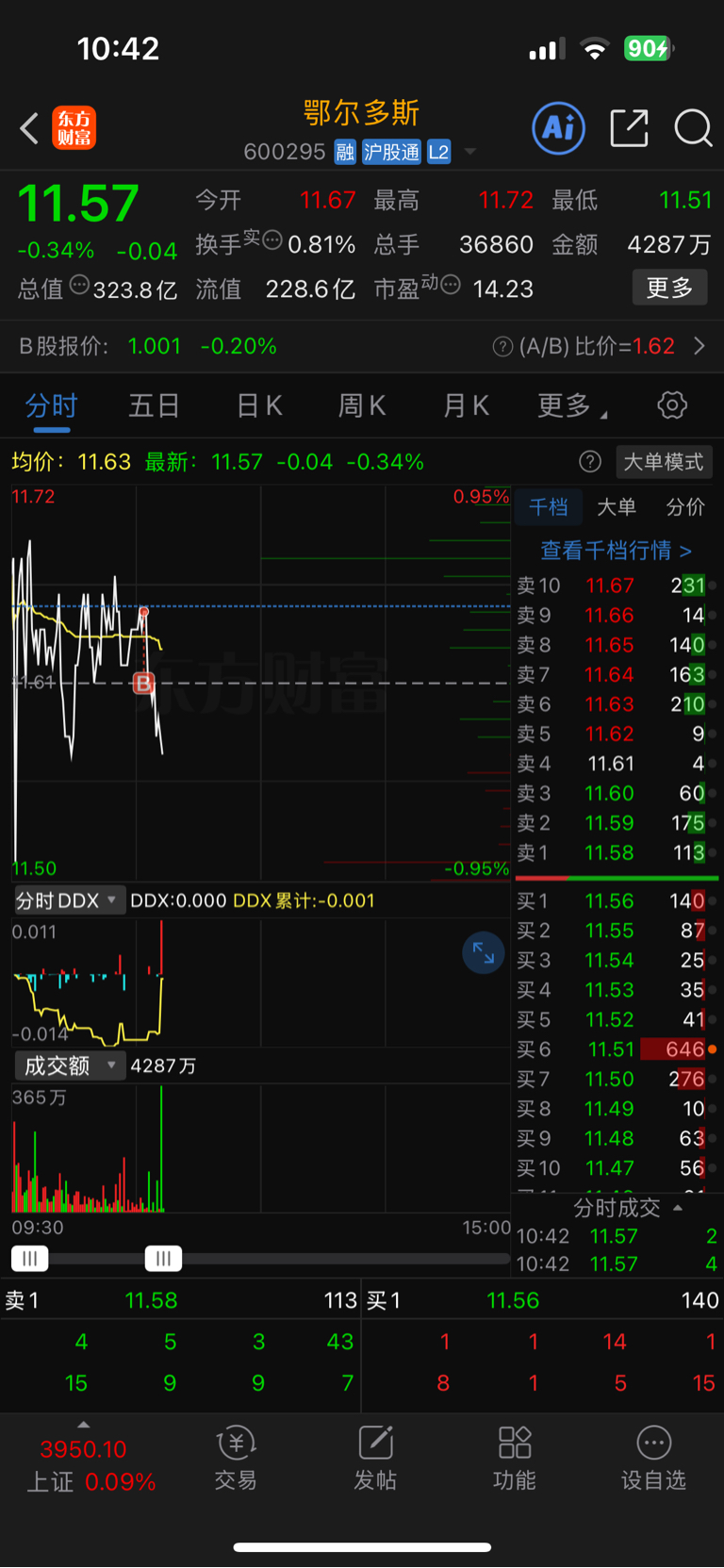This screenshot has height=1568, width=724.
Task: Tap the DDX indicator chart area
Action: pyautogui.click(x=260, y=982)
